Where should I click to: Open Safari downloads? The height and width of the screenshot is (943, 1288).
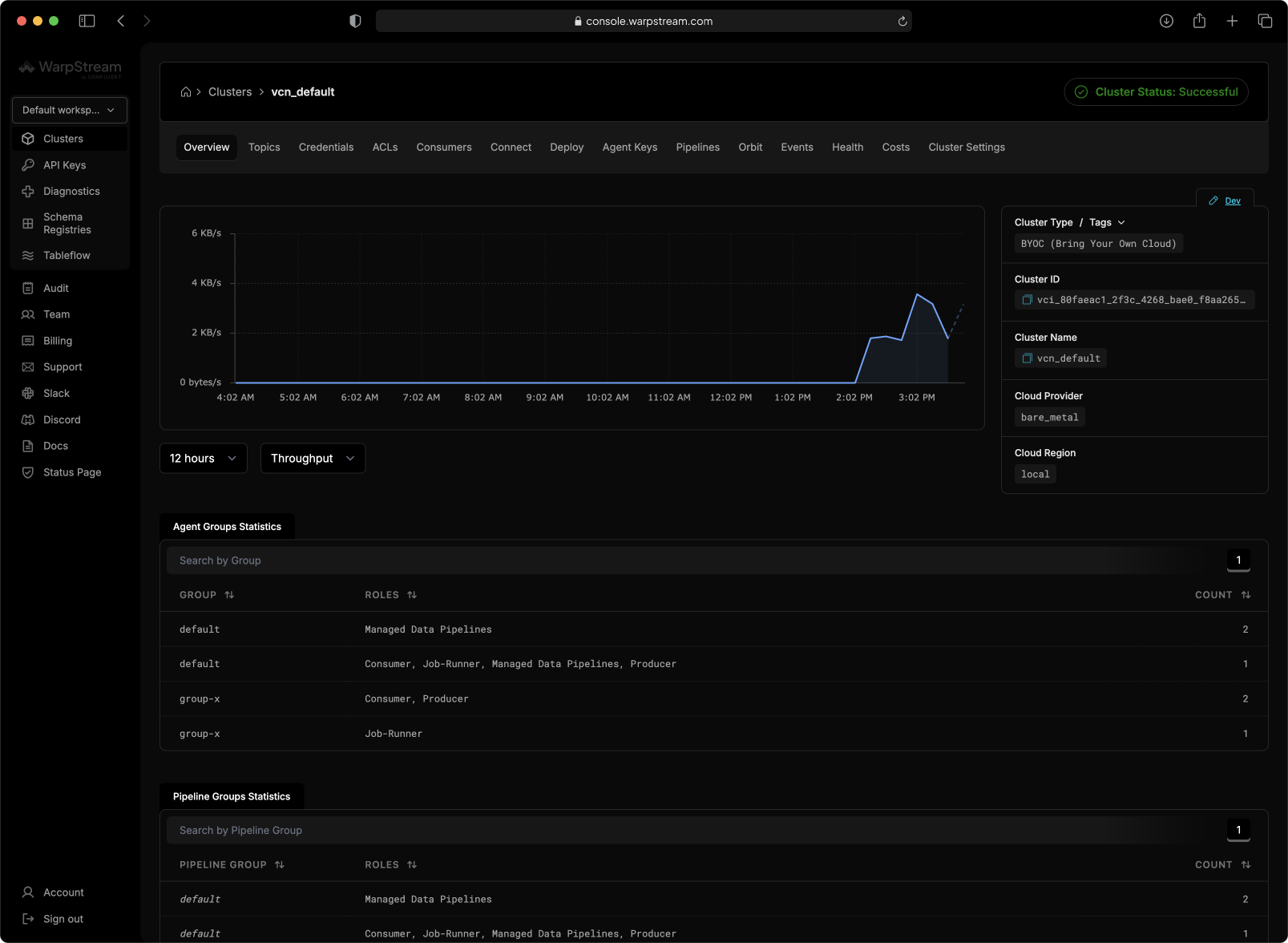[x=1166, y=21]
